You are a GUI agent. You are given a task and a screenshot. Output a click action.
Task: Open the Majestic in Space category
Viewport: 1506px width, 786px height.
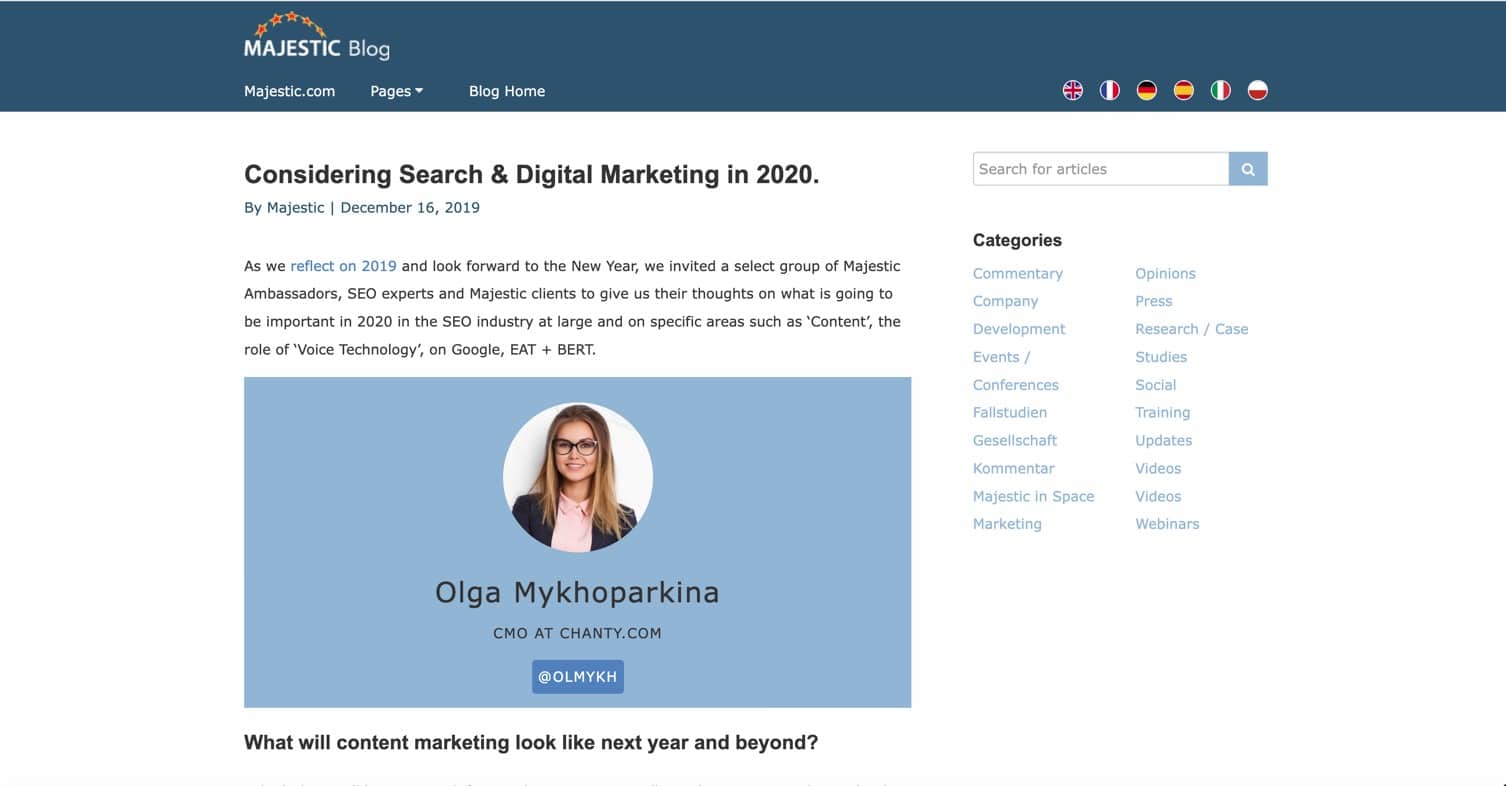(x=1033, y=496)
